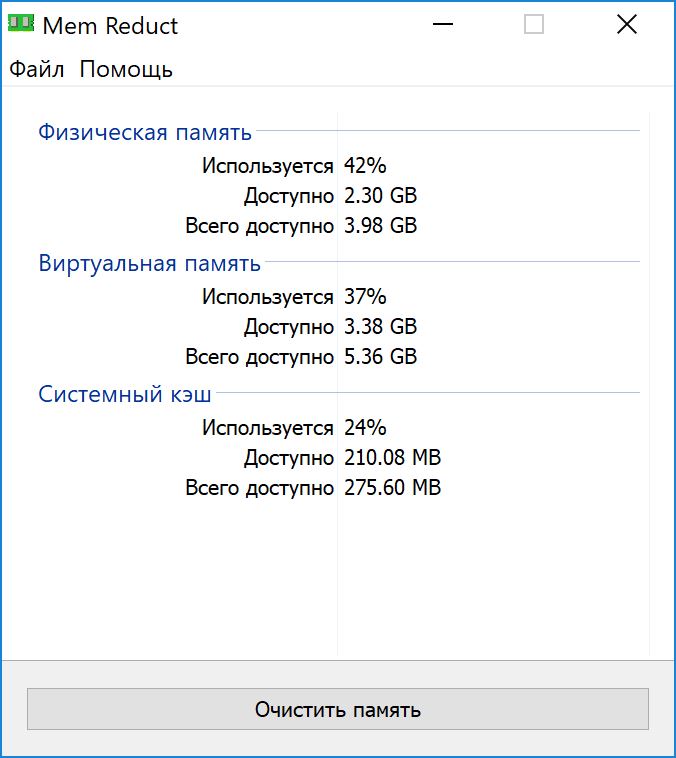Click virtual memory available 3.38 GB value
The height and width of the screenshot is (758, 676).
(380, 327)
